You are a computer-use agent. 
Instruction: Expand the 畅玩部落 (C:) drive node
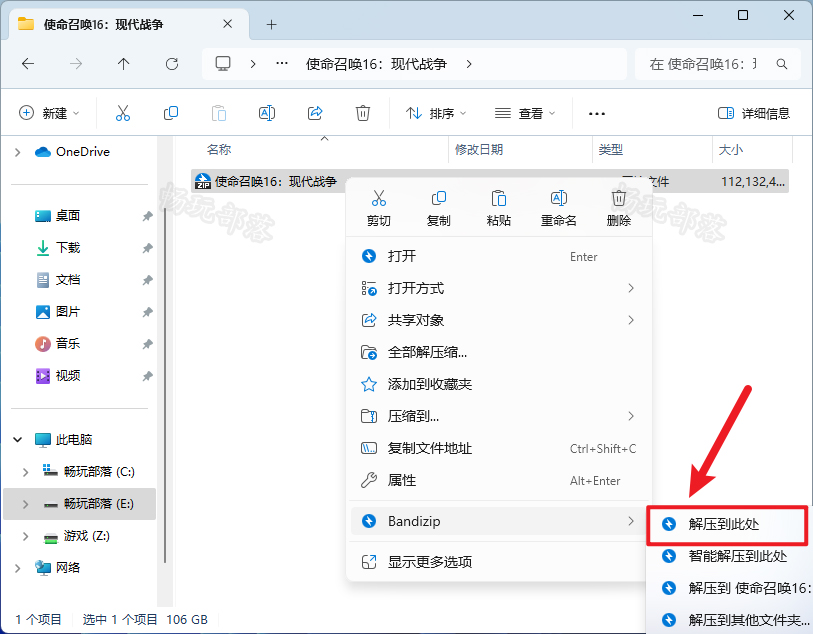tap(25, 472)
